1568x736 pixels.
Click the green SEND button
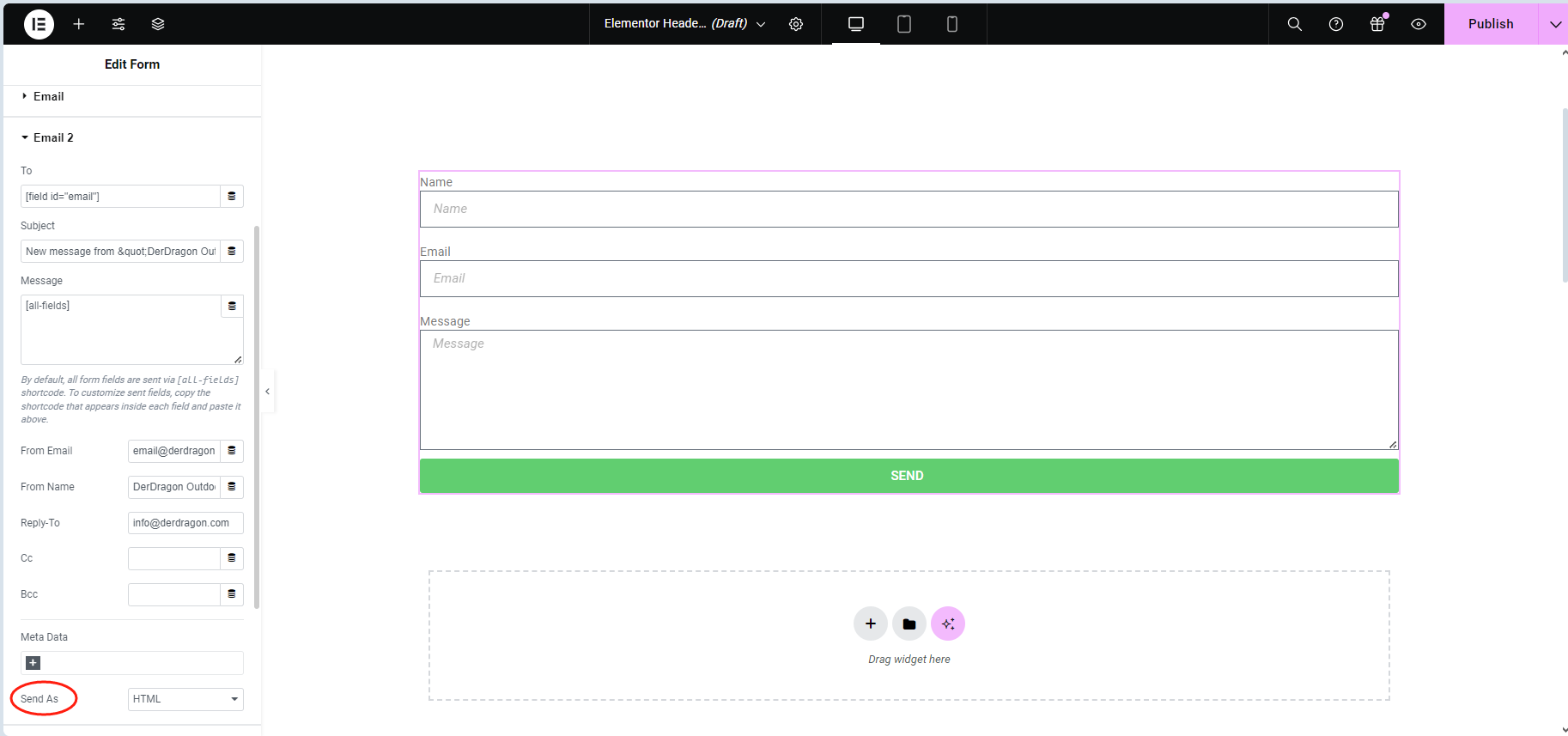[909, 476]
